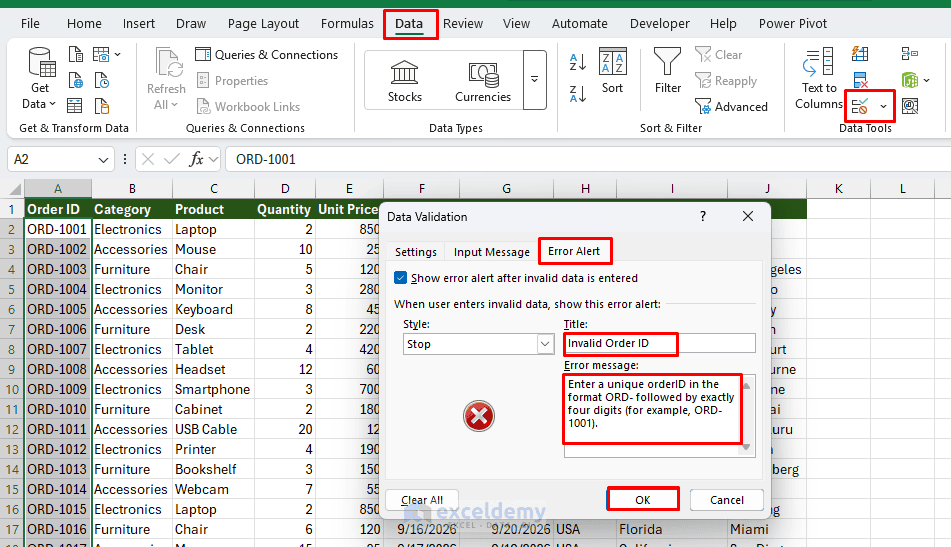951x547 pixels.
Task: Click the Title field with Invalid Order ID
Action: 659,343
